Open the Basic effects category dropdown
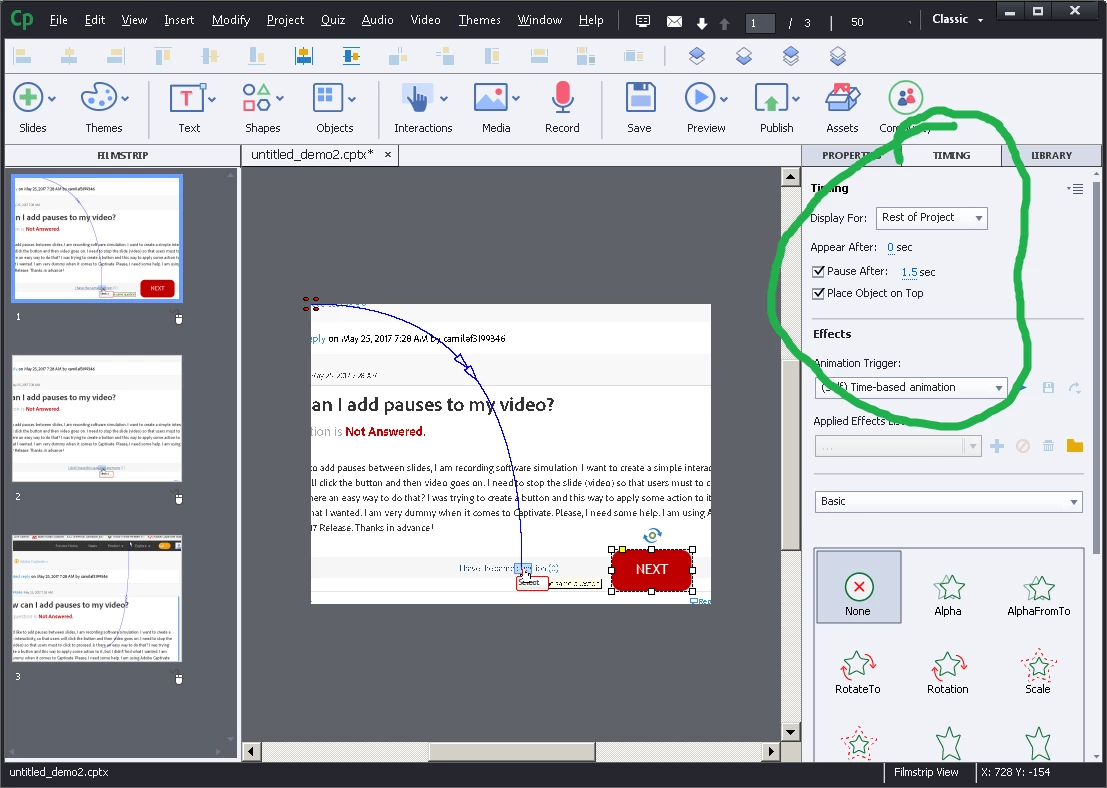 pos(948,501)
